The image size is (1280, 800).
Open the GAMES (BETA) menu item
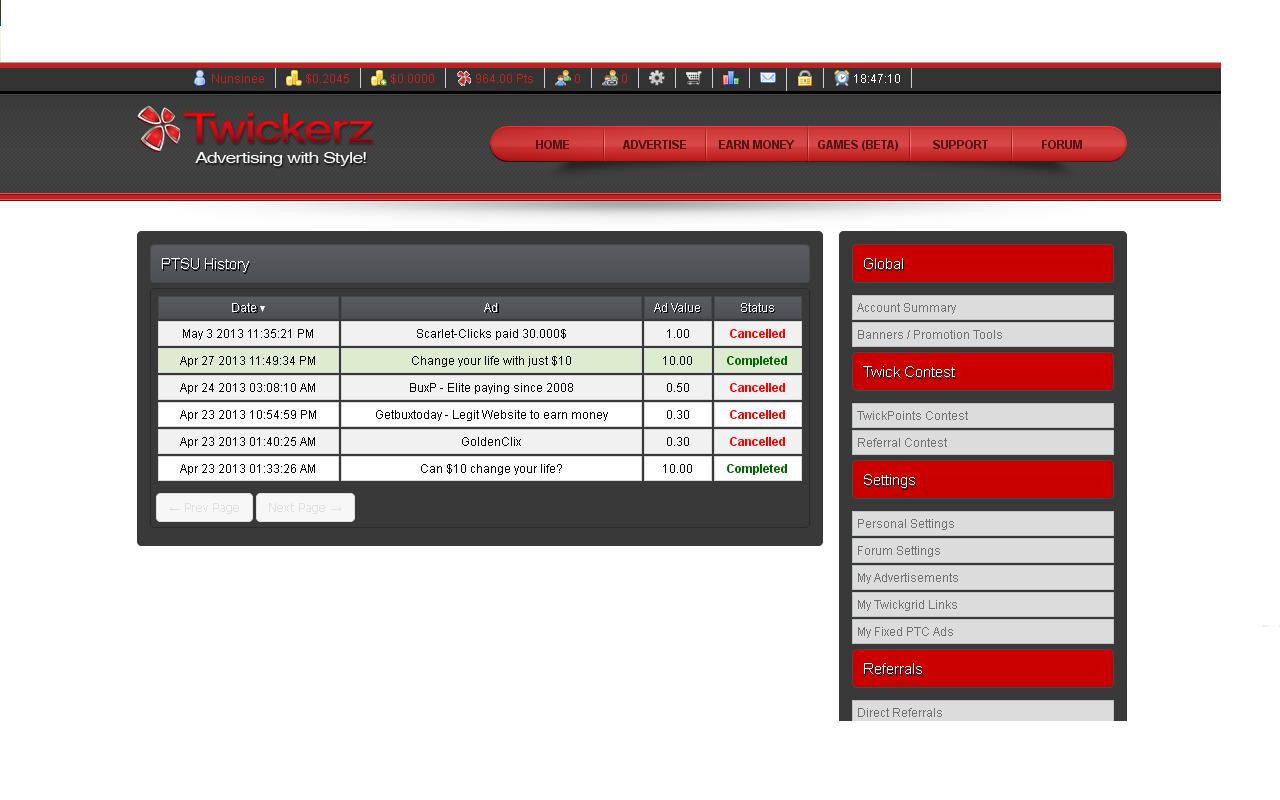[x=858, y=144]
